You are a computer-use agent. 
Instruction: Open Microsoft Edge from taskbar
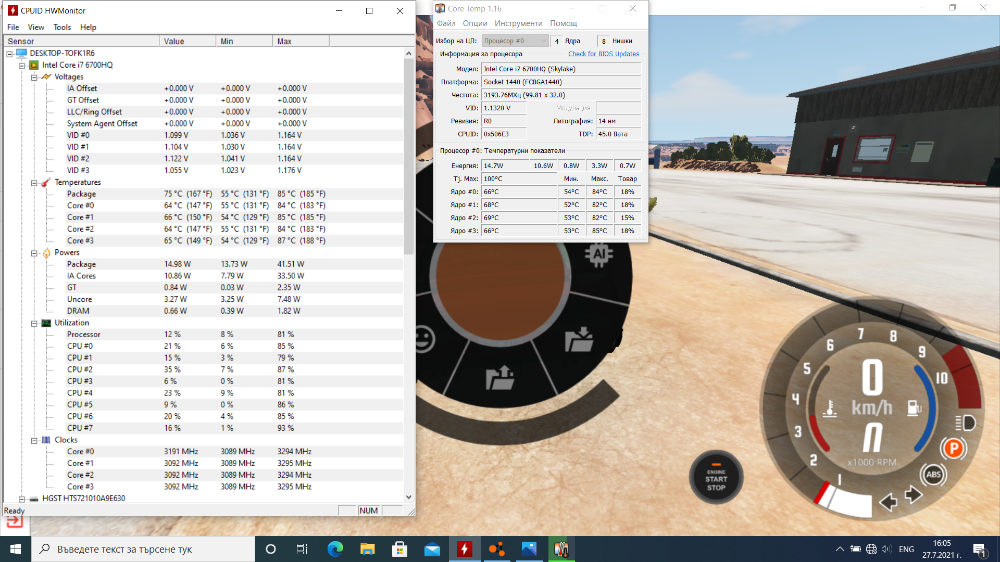(335, 549)
